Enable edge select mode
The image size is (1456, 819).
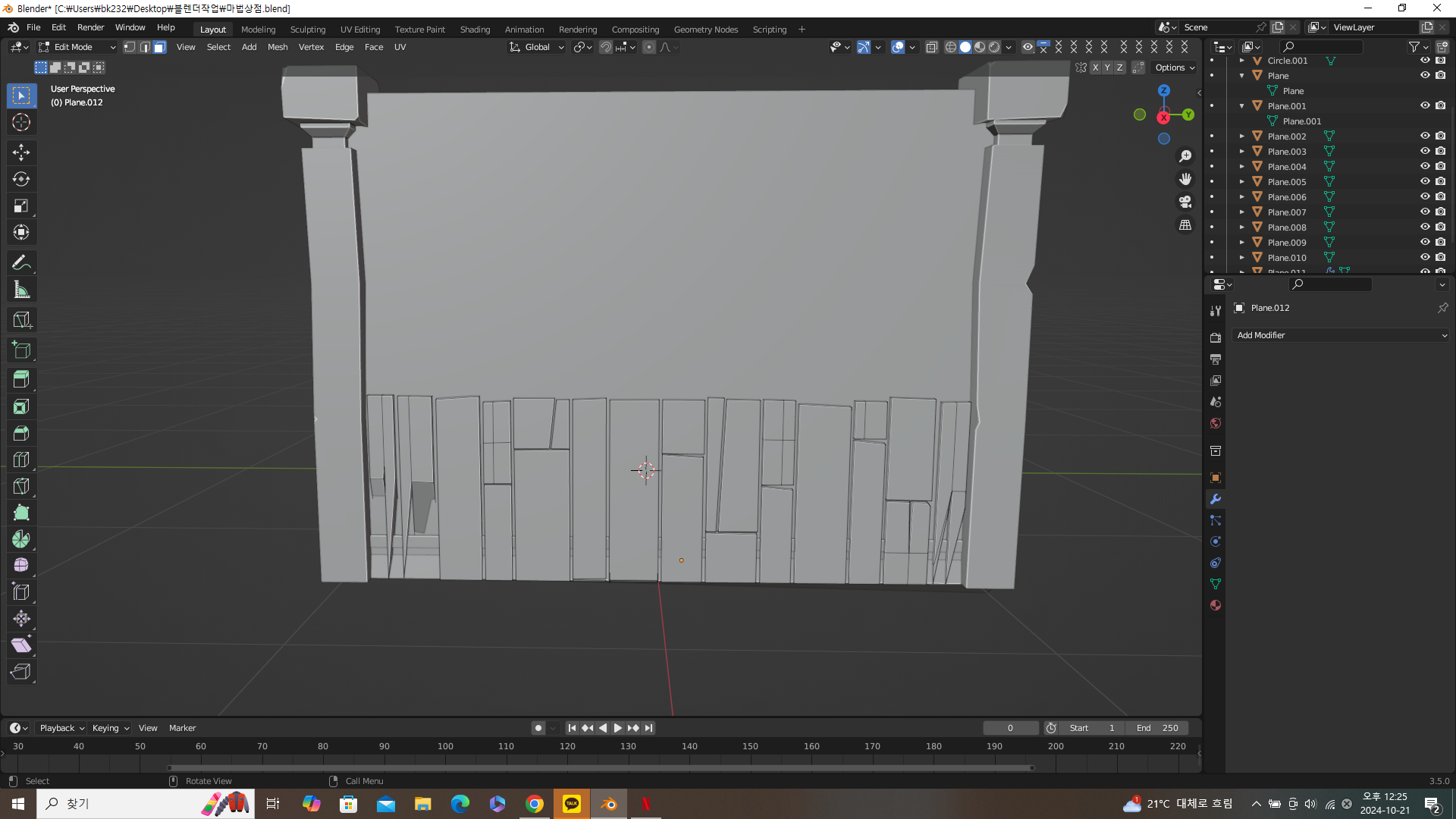click(x=145, y=47)
